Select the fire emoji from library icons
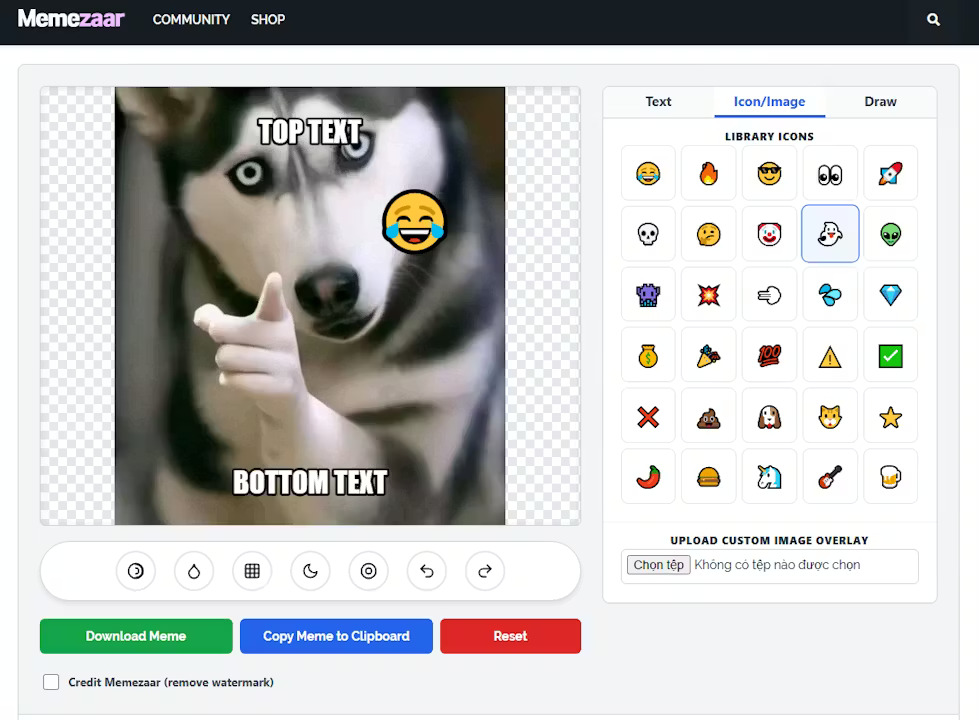Image resolution: width=979 pixels, height=720 pixels. 708,172
